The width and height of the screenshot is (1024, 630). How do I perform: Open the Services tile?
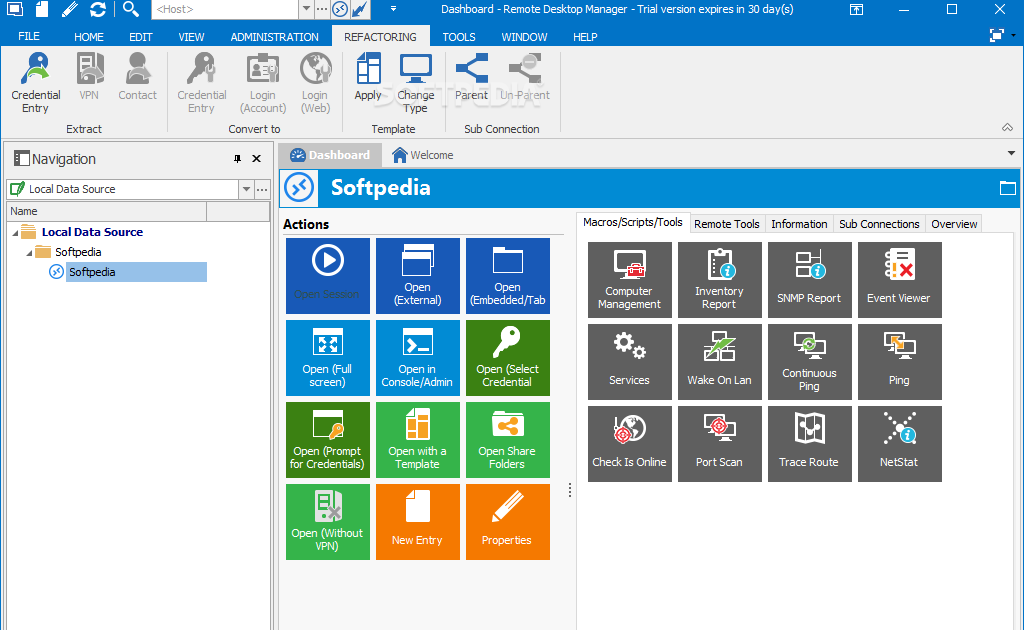click(x=630, y=362)
